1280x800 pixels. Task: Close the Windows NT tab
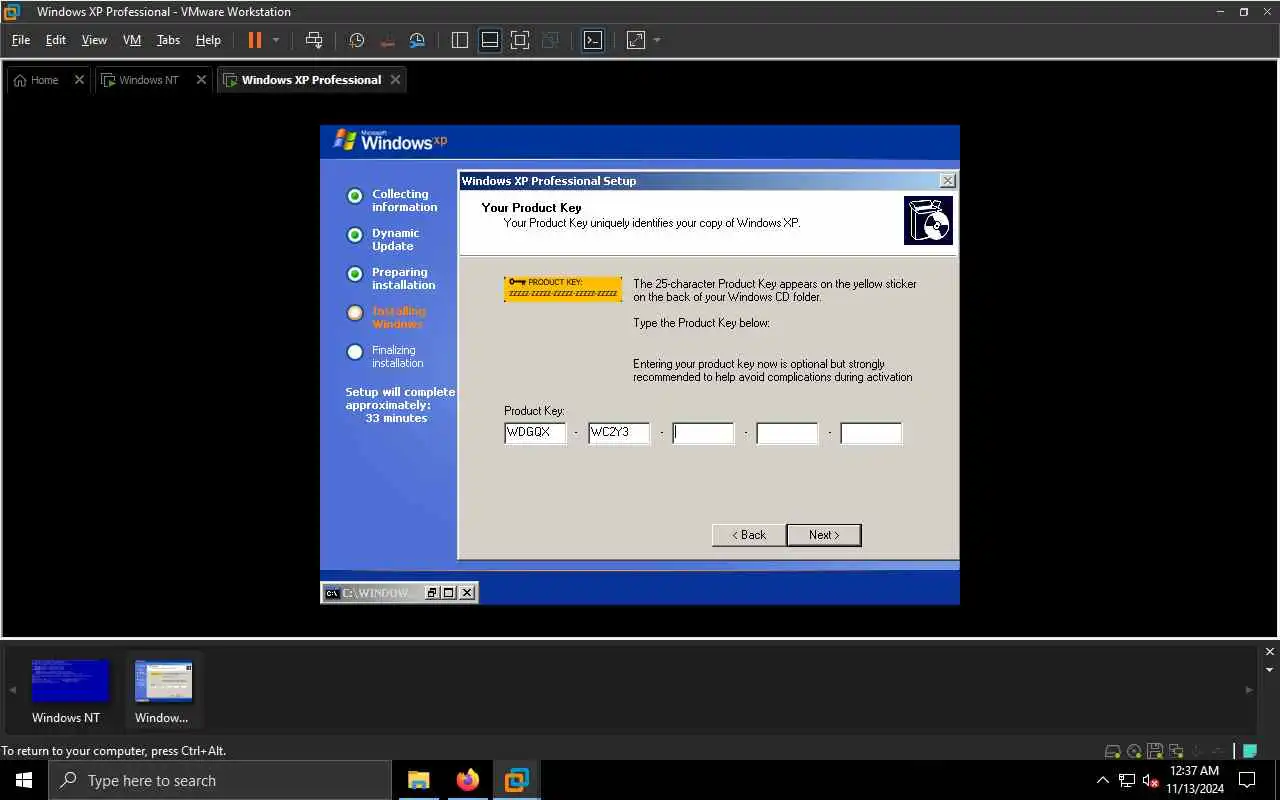pos(201,80)
